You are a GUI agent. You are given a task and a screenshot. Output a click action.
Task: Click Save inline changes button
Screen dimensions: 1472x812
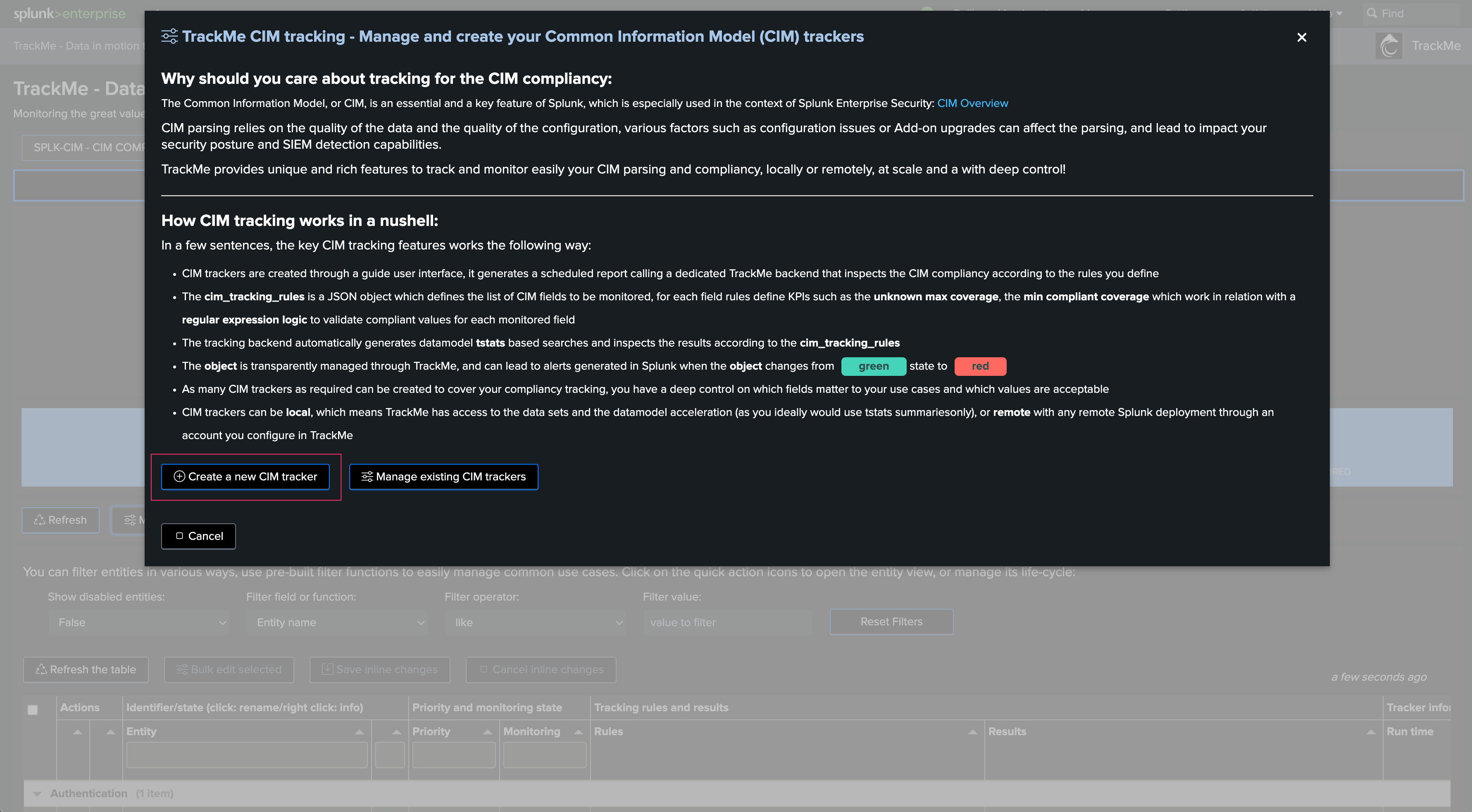379,669
